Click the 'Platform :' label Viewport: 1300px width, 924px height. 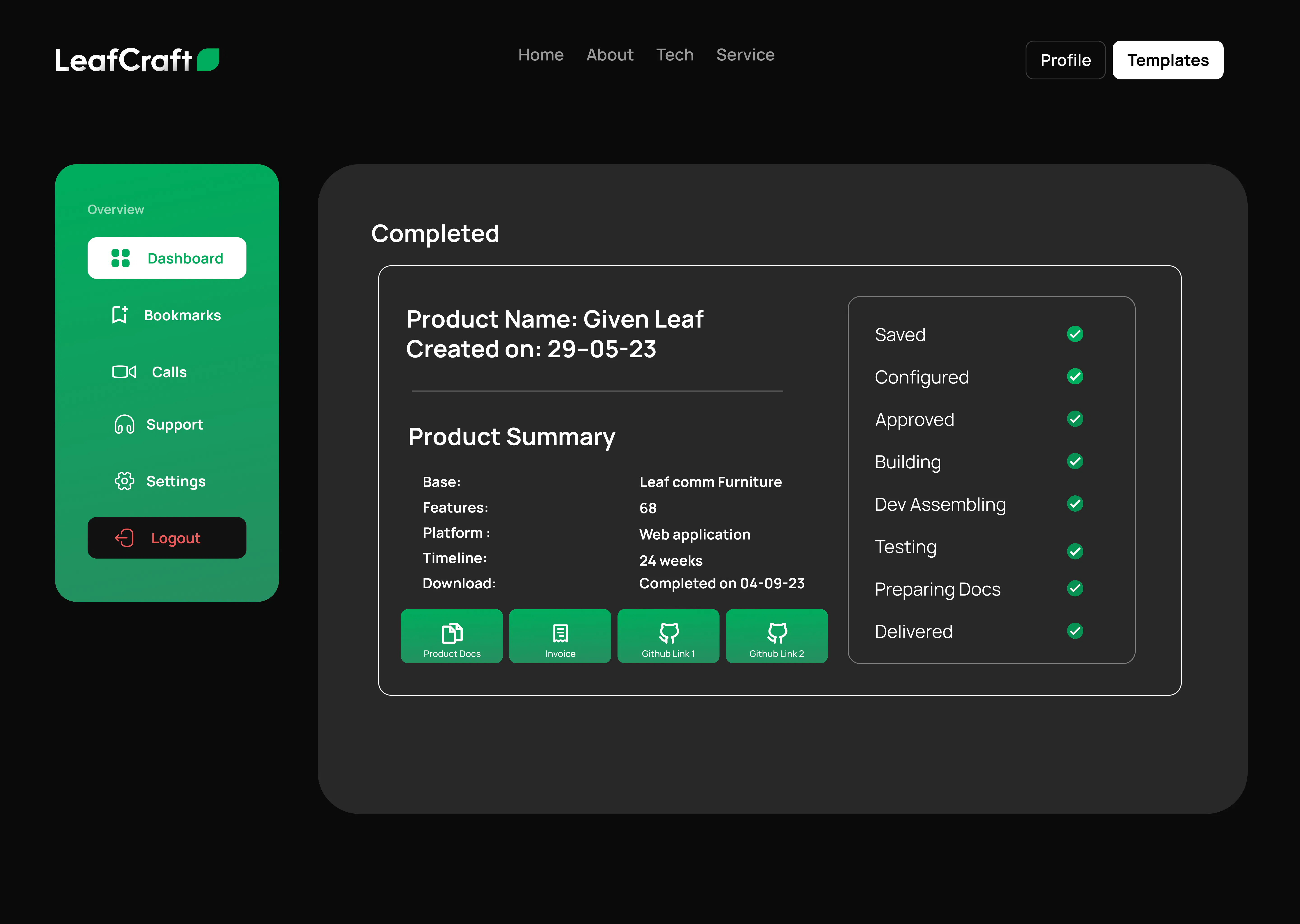(x=457, y=533)
